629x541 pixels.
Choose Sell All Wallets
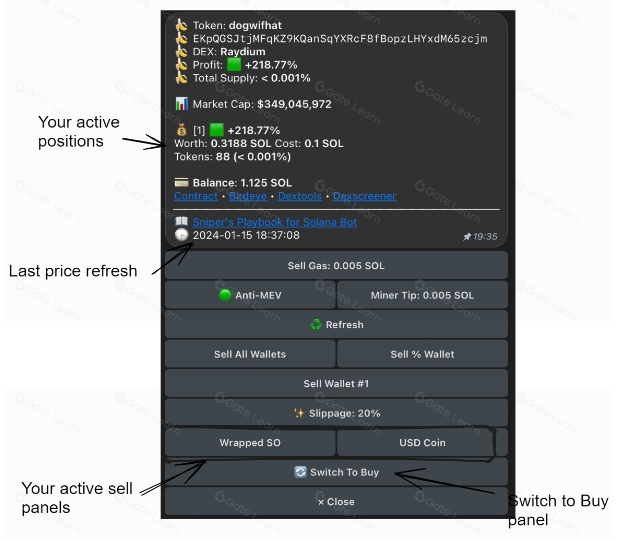click(250, 354)
